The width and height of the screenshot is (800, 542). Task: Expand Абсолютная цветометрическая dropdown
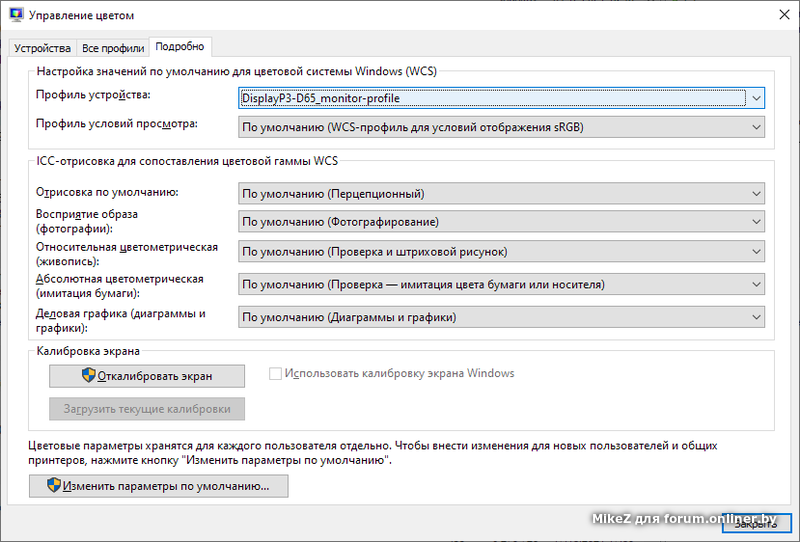[756, 285]
